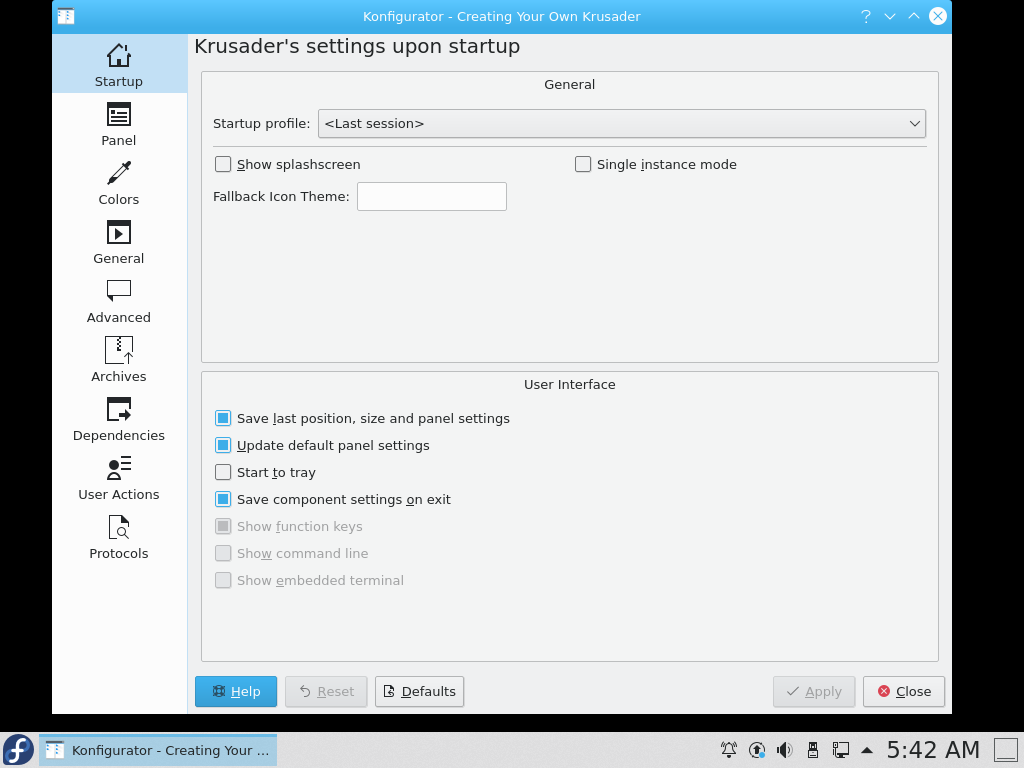Open the User Actions settings page icon
Screen dimensions: 1024x768
tap(119, 468)
